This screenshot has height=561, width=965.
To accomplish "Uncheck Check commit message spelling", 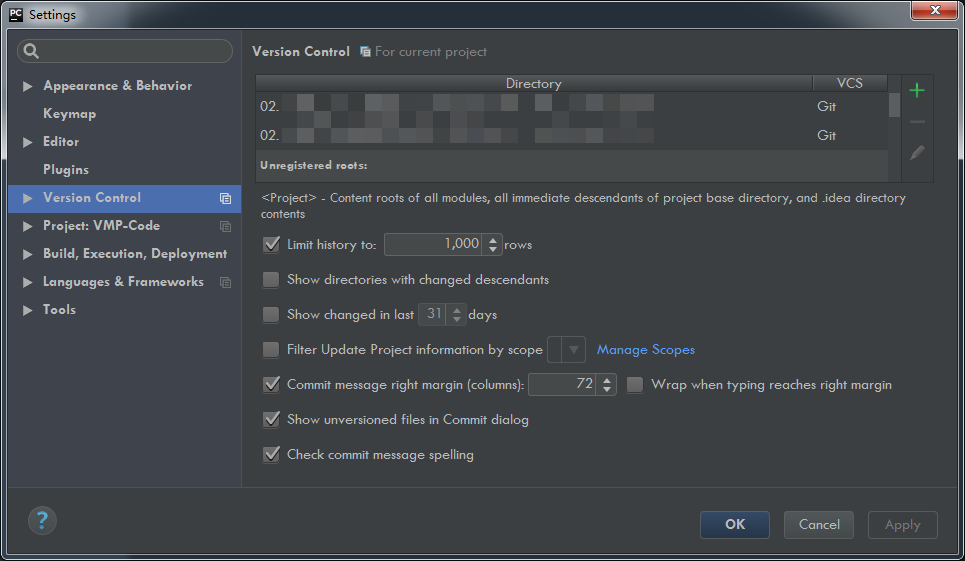I will 271,455.
